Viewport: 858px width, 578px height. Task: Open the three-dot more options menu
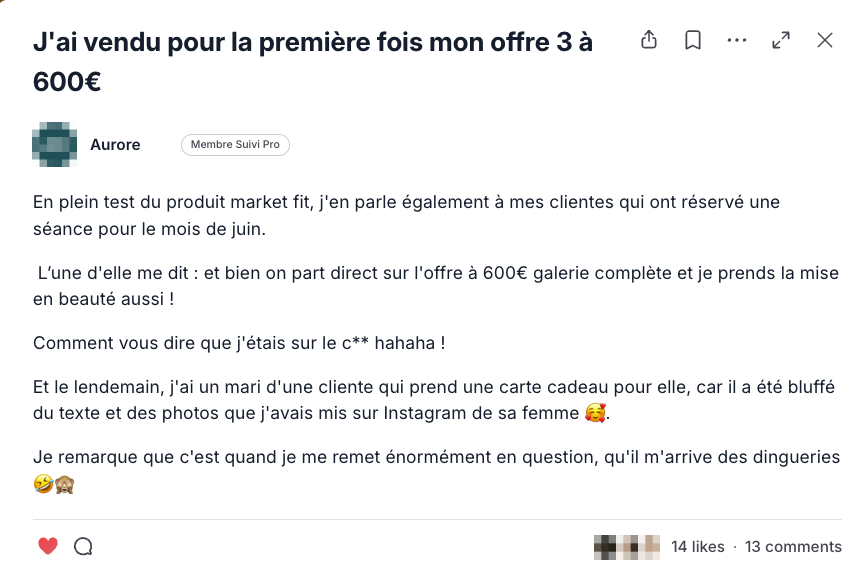click(737, 40)
